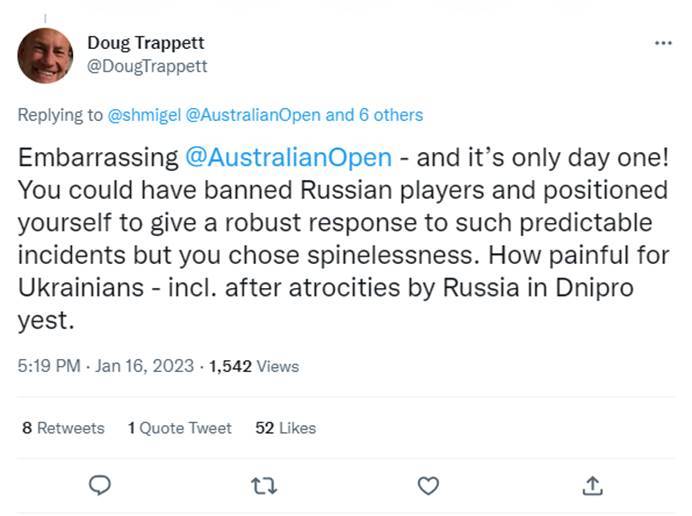
Task: Open the Jan 16, 2023 date link
Action: (145, 366)
